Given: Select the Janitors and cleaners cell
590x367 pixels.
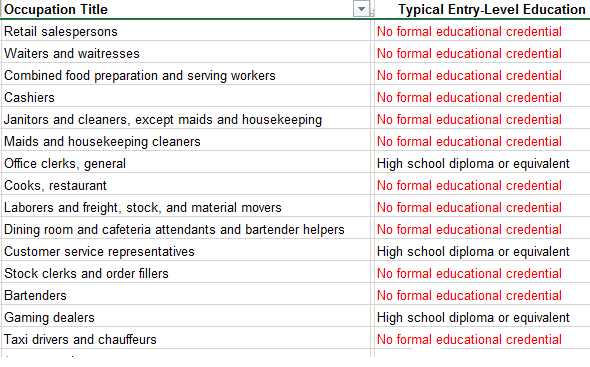Looking at the screenshot, I should (x=186, y=119).
